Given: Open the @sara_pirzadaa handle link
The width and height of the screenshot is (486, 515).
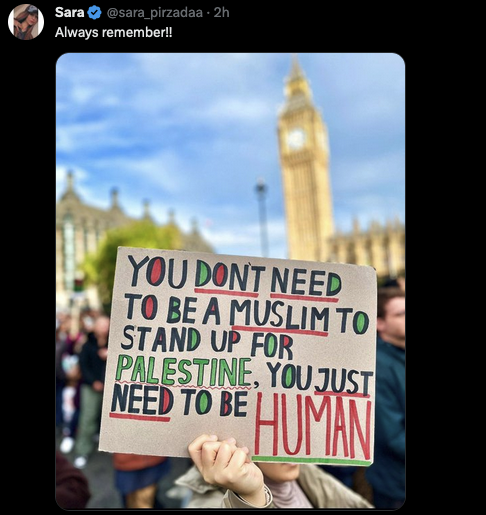Looking at the screenshot, I should tap(155, 13).
